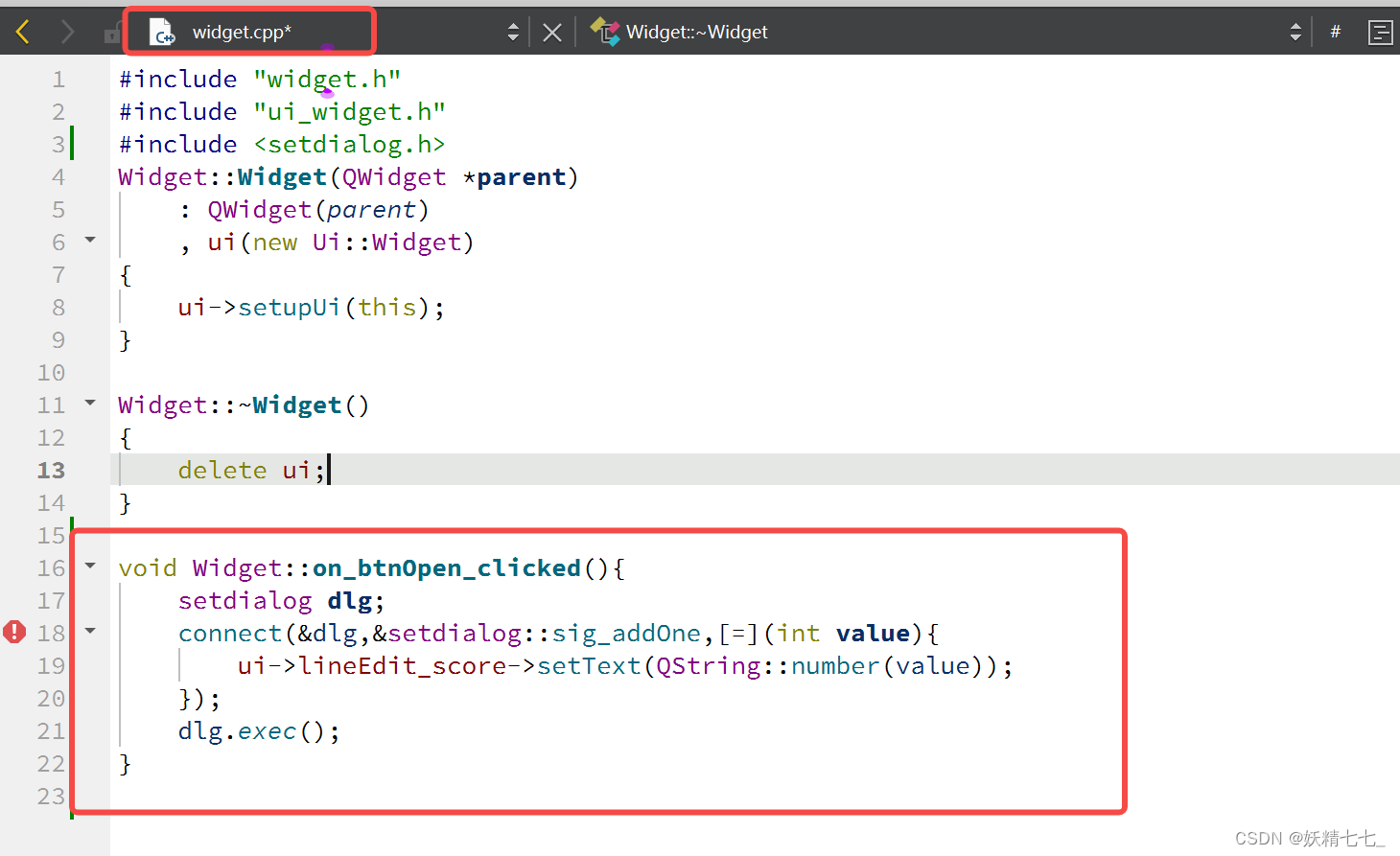Click 'int value' parameter on line 18
This screenshot has height=856, width=1400.
[843, 634]
